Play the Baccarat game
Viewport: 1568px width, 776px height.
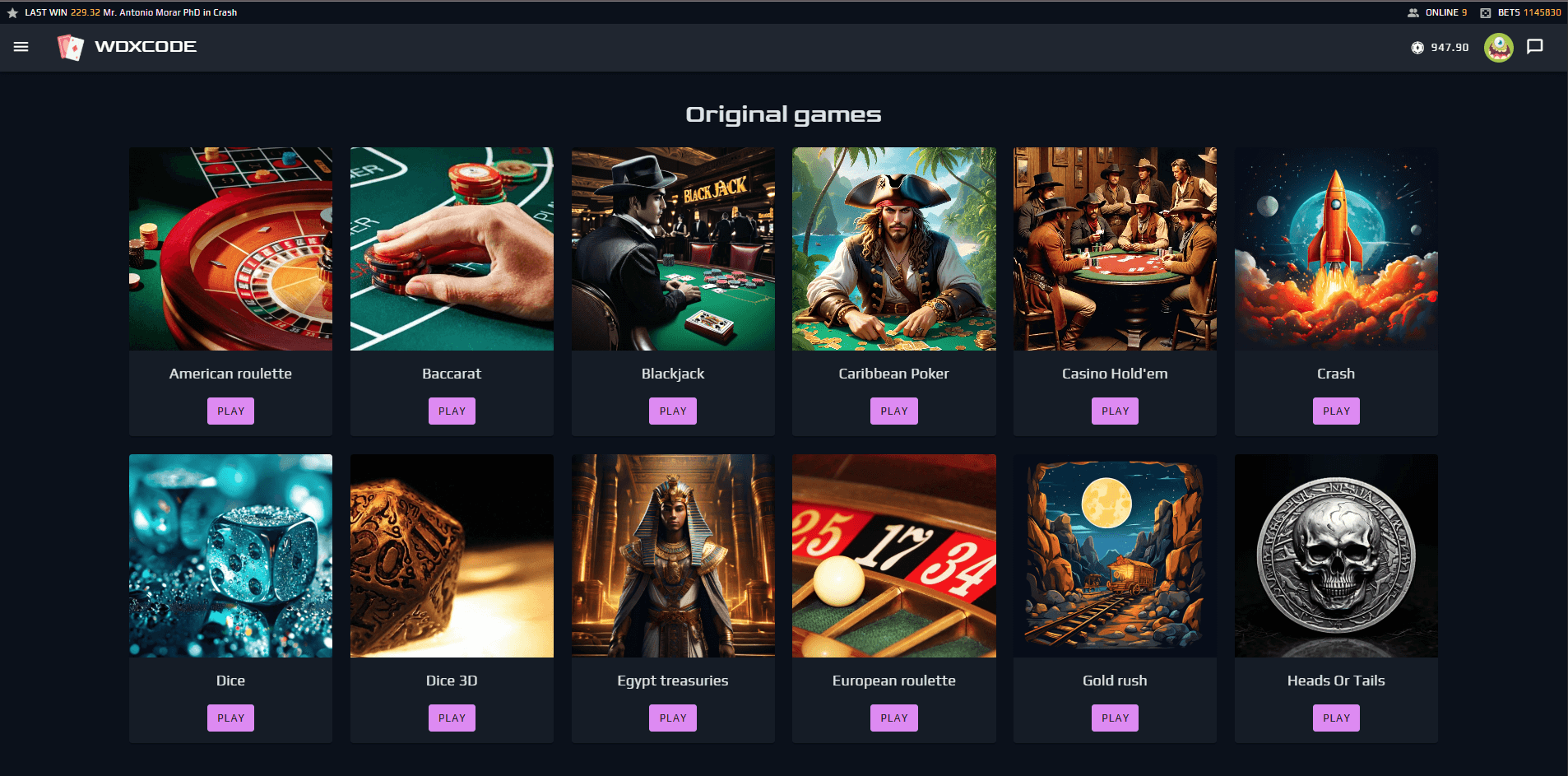click(x=452, y=411)
